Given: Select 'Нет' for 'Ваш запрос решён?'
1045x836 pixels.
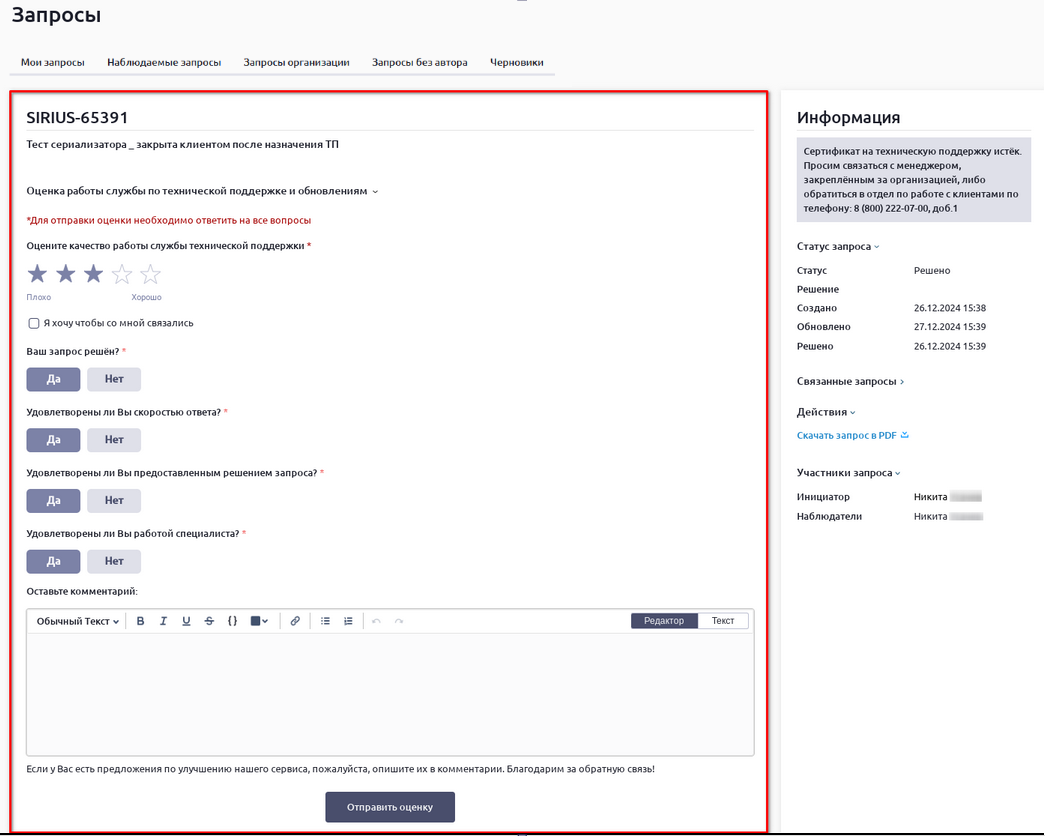Looking at the screenshot, I should pyautogui.click(x=114, y=380).
